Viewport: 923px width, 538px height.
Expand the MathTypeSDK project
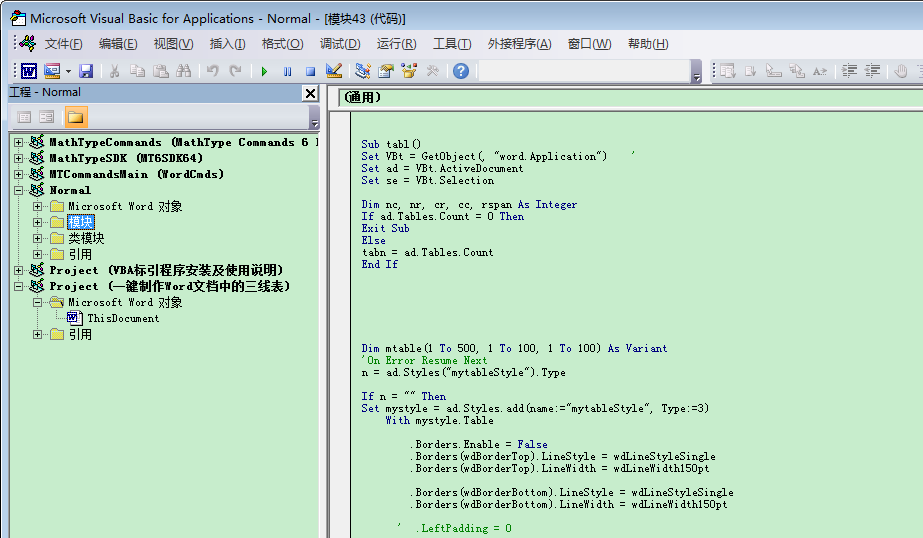[18, 158]
